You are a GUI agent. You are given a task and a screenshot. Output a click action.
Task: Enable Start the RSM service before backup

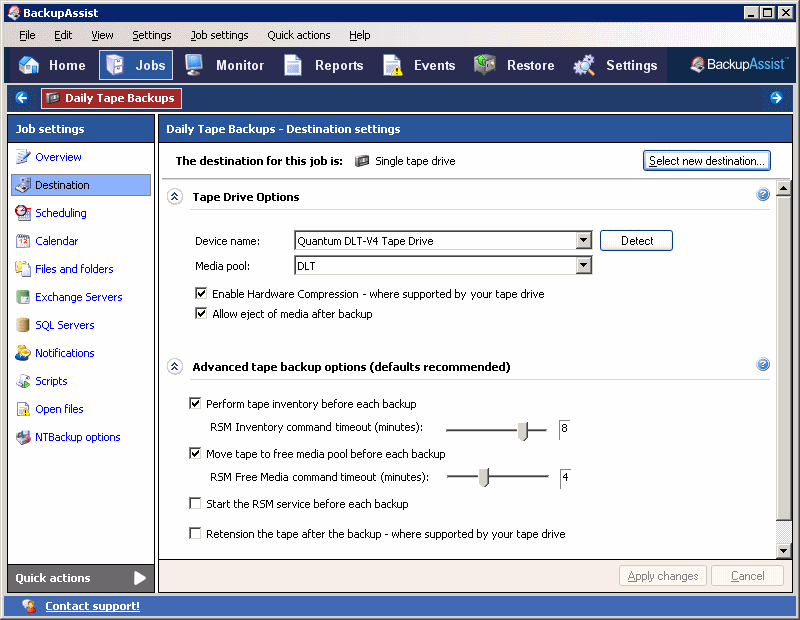tap(195, 504)
